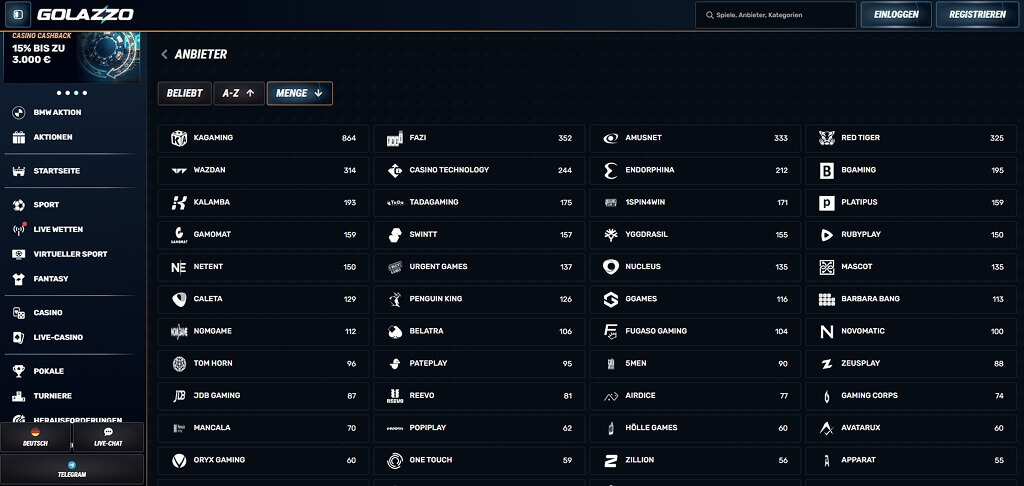
Task: Open the KAGaming provider icon
Action: pos(179,138)
